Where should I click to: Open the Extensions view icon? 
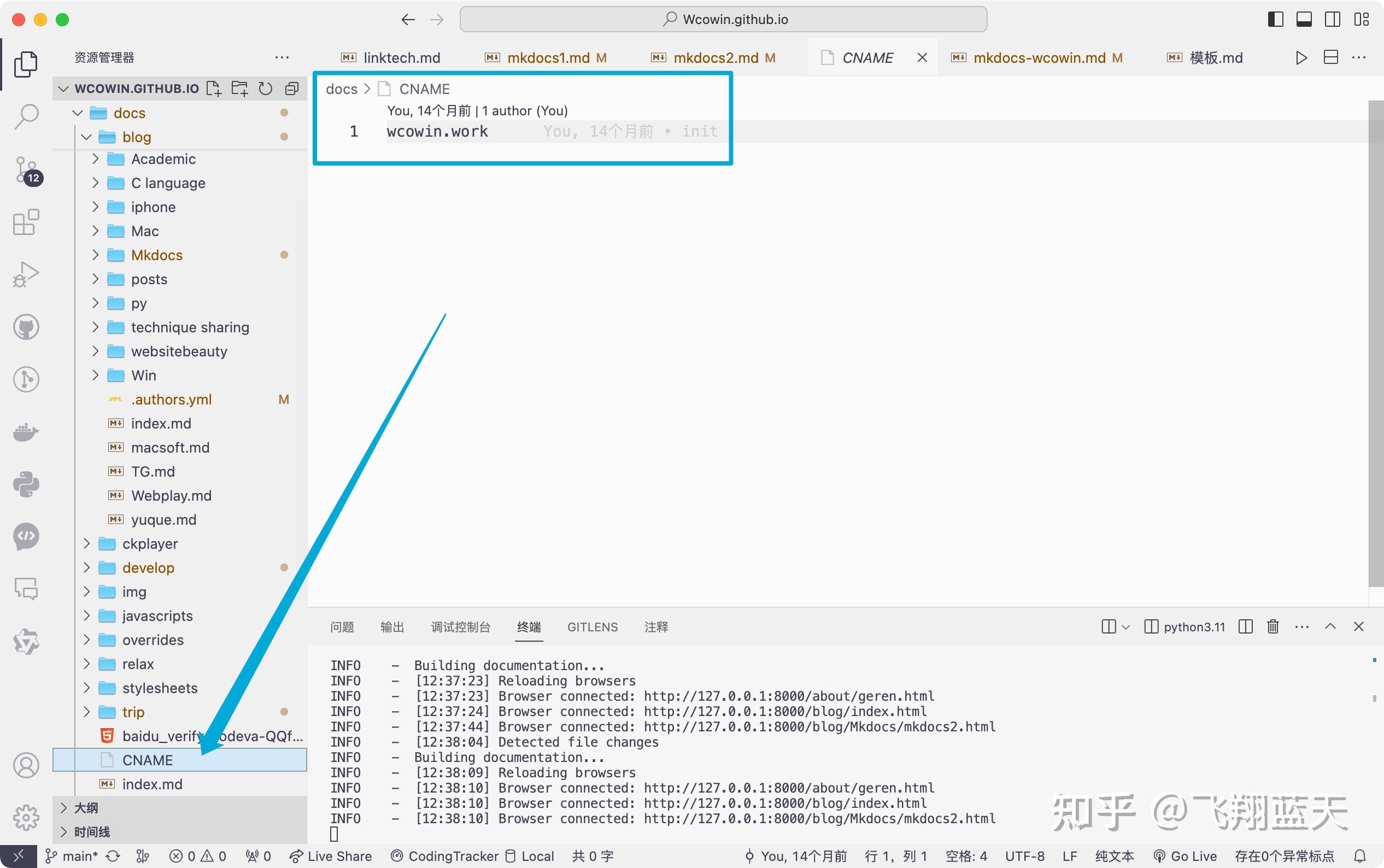[26, 222]
